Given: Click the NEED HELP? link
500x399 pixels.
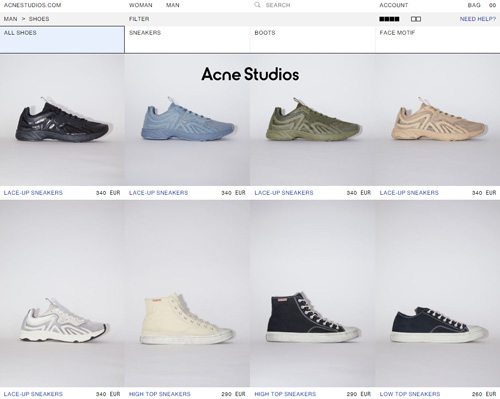Looking at the screenshot, I should point(478,19).
